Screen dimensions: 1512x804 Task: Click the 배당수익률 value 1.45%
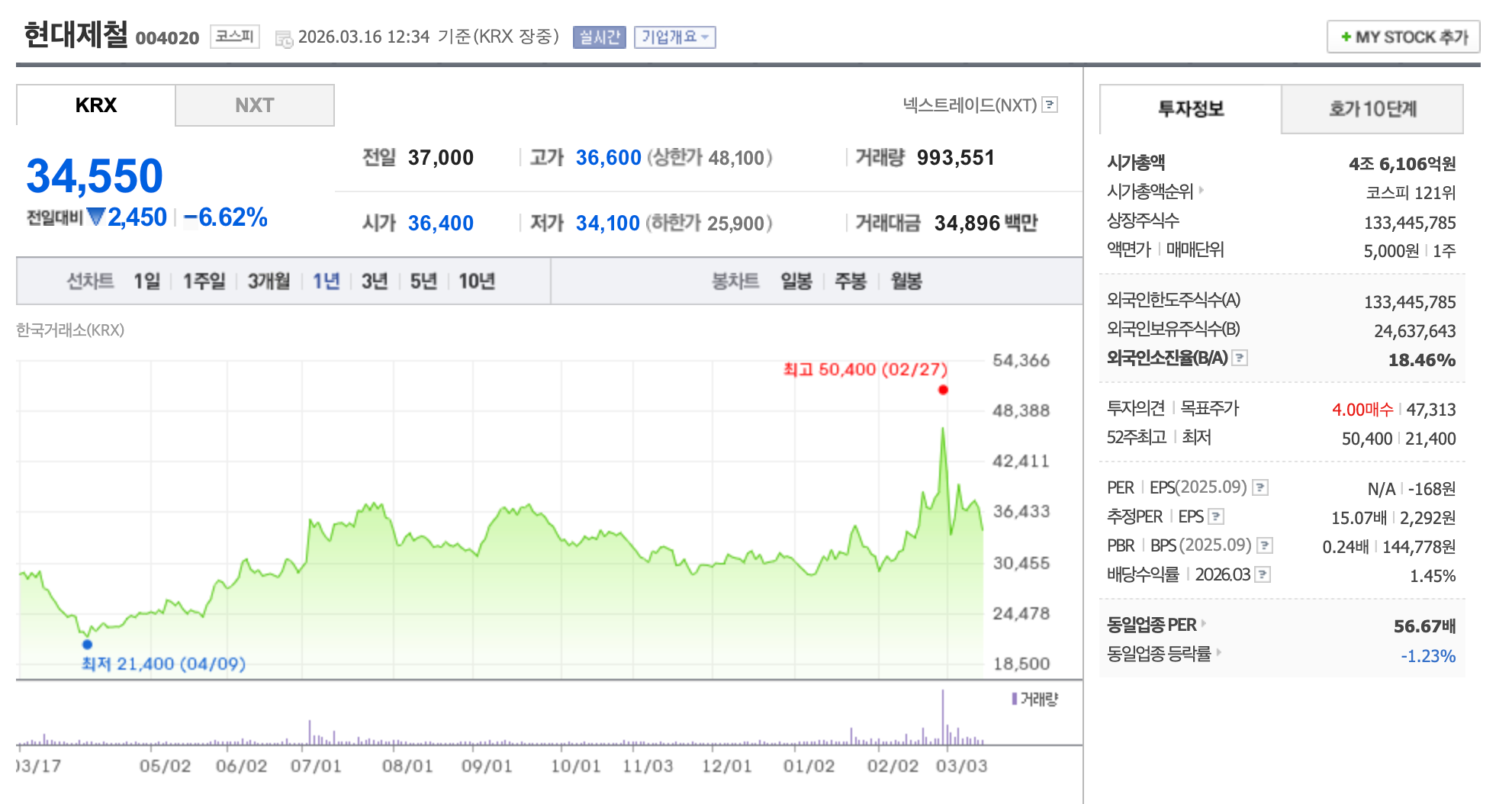coord(1433,576)
